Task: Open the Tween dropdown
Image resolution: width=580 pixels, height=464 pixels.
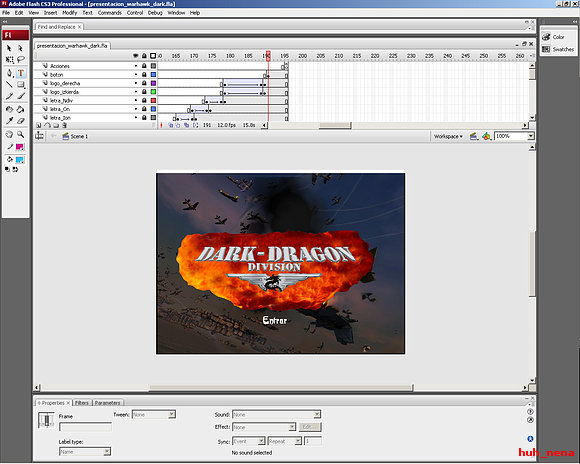Action: [154, 414]
